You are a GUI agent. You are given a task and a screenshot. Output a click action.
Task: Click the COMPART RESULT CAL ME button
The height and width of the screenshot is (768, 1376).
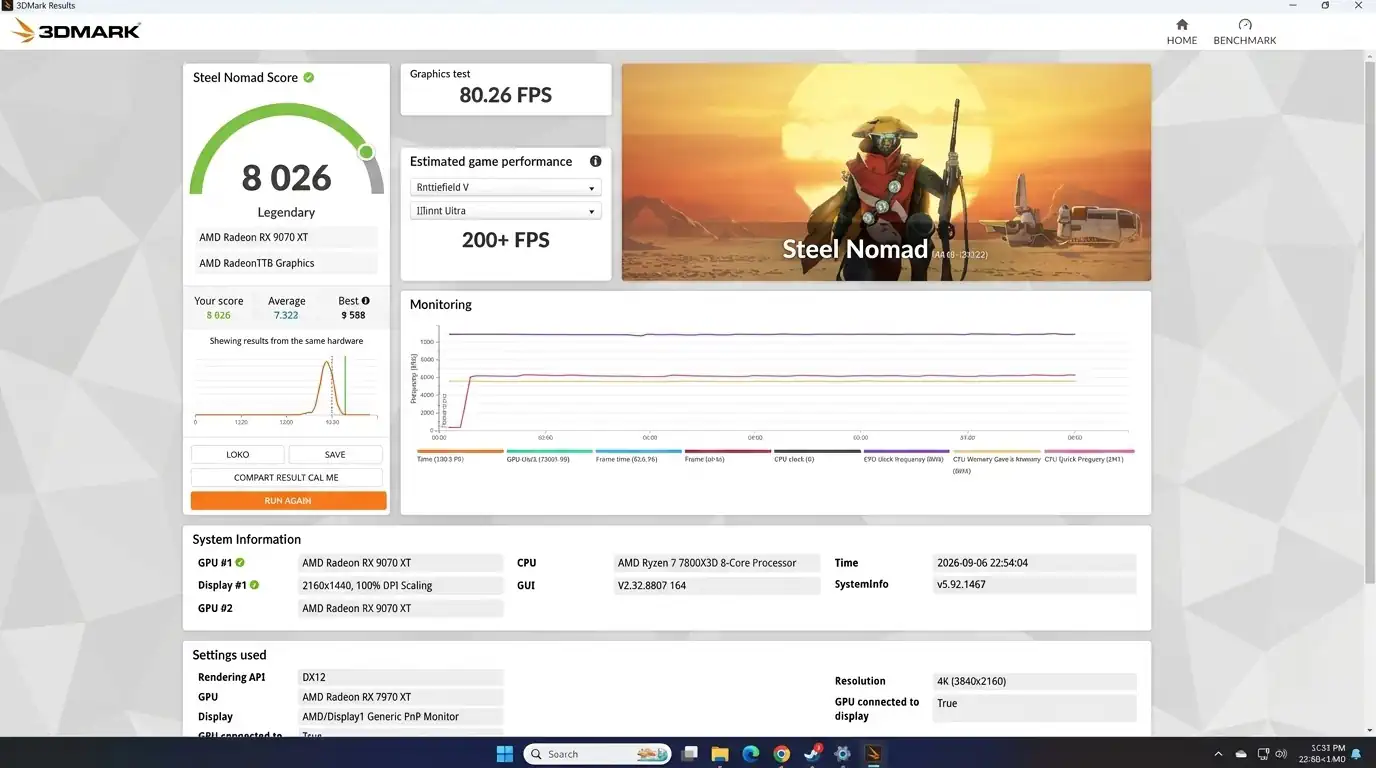pyautogui.click(x=286, y=477)
